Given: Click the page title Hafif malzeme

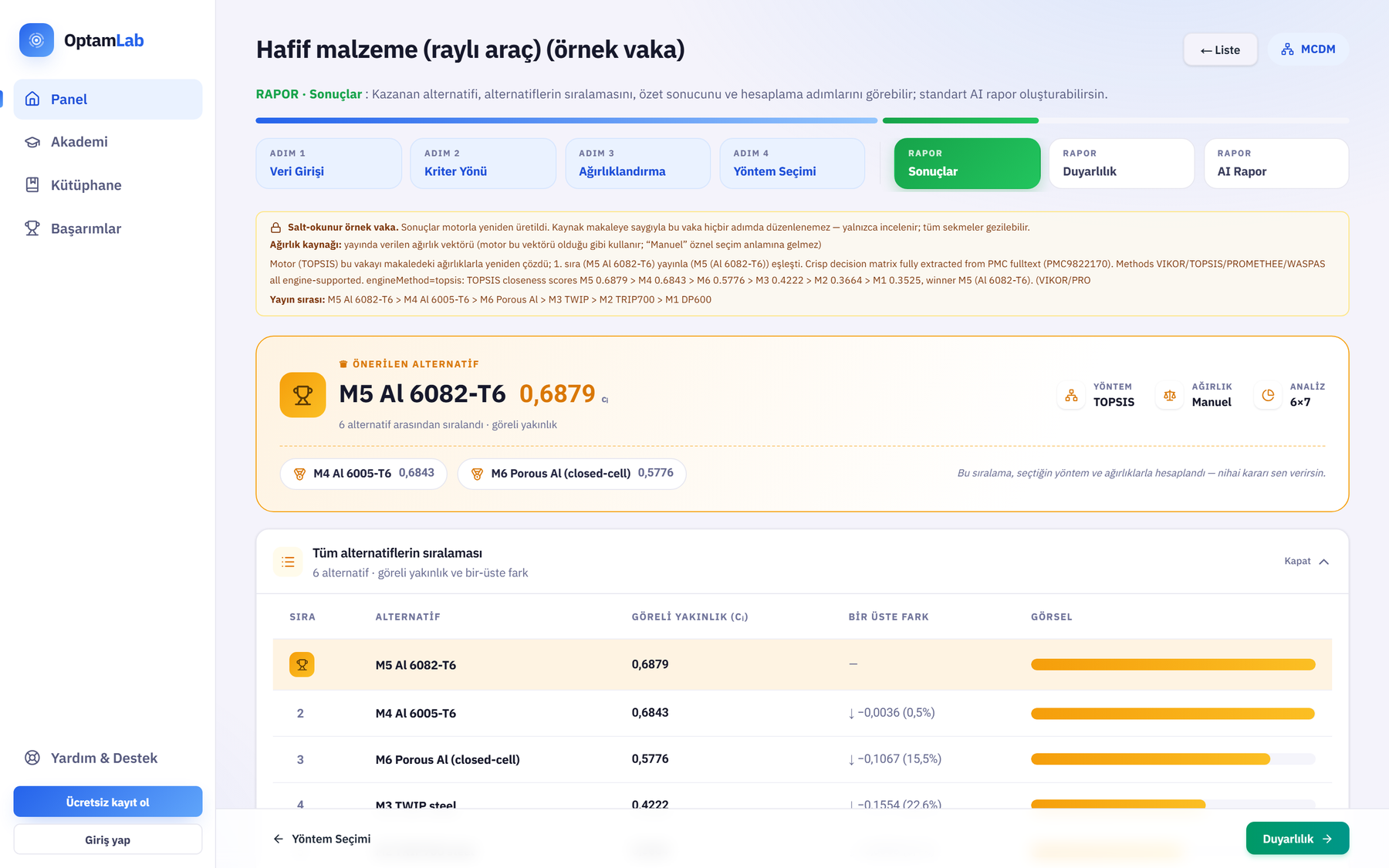Looking at the screenshot, I should point(471,49).
